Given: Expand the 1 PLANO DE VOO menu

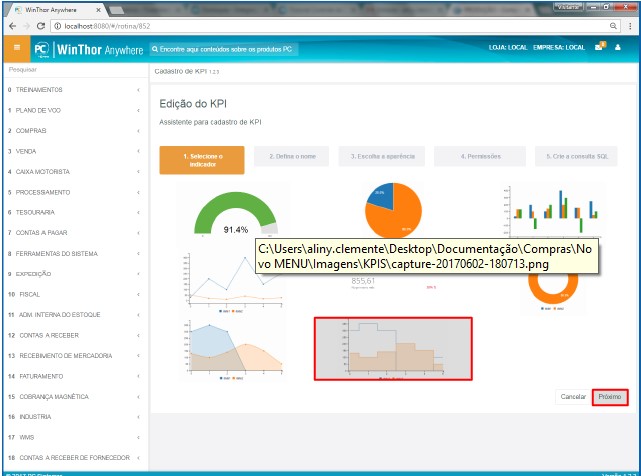Looking at the screenshot, I should [x=75, y=110].
